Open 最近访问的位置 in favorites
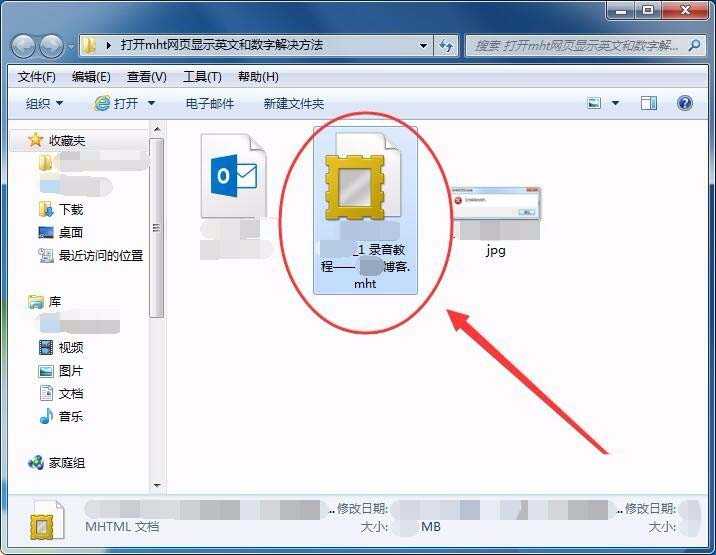Screen dimensions: 716x555 [x=100, y=255]
